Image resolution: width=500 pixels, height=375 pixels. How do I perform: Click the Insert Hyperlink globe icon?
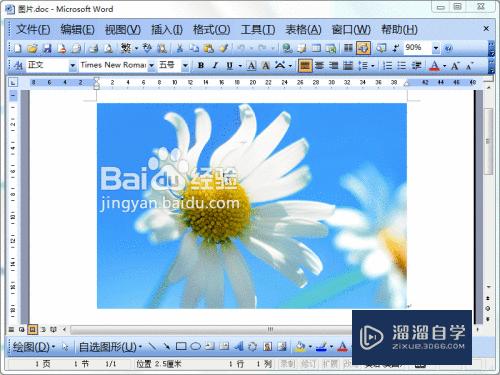287,49
